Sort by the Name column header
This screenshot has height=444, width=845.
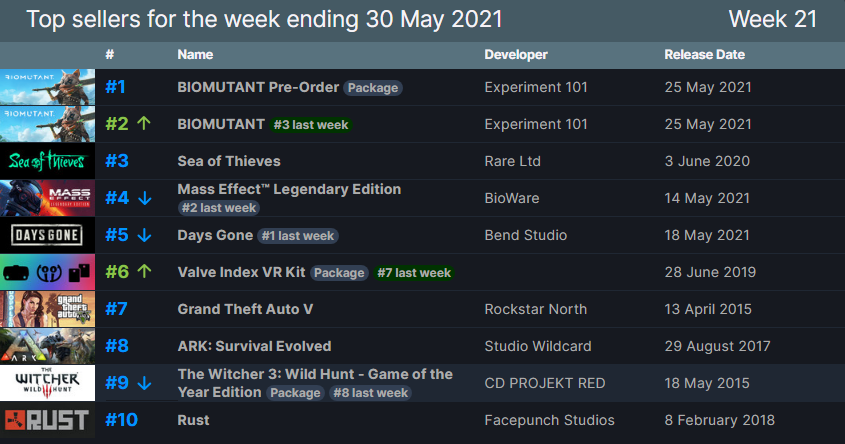[197, 54]
